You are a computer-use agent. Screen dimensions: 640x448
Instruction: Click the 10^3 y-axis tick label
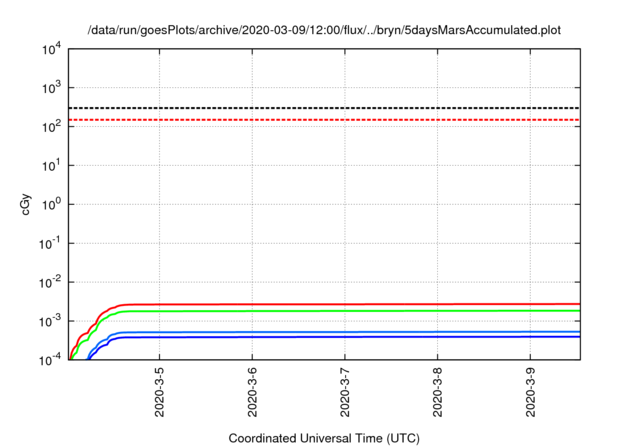tap(51, 88)
